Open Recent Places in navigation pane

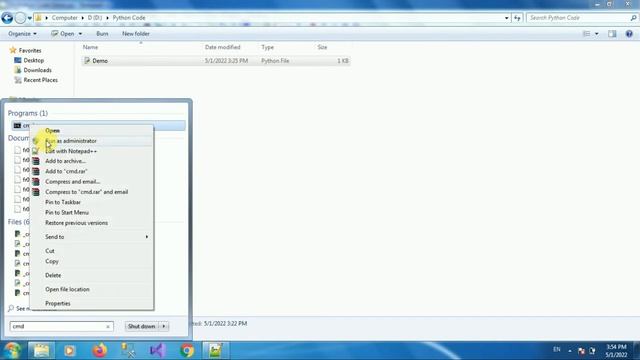coord(40,80)
